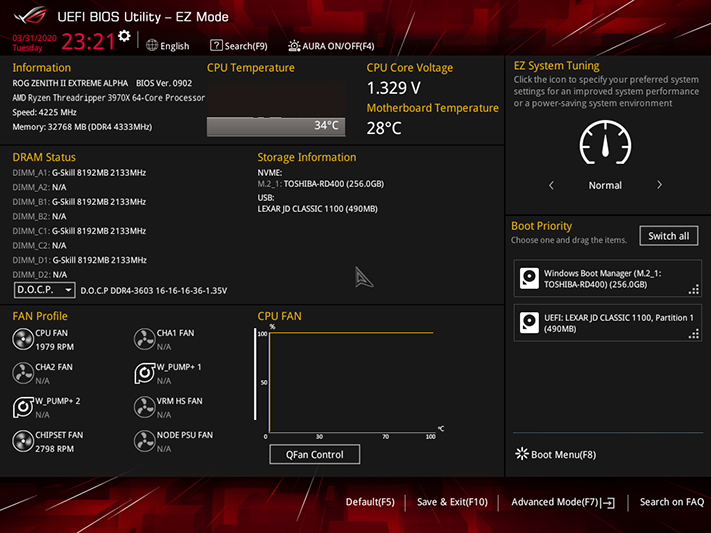711x533 pixels.
Task: Click DIMM_D1 G-Skill 8192MB entry
Action: [79, 260]
